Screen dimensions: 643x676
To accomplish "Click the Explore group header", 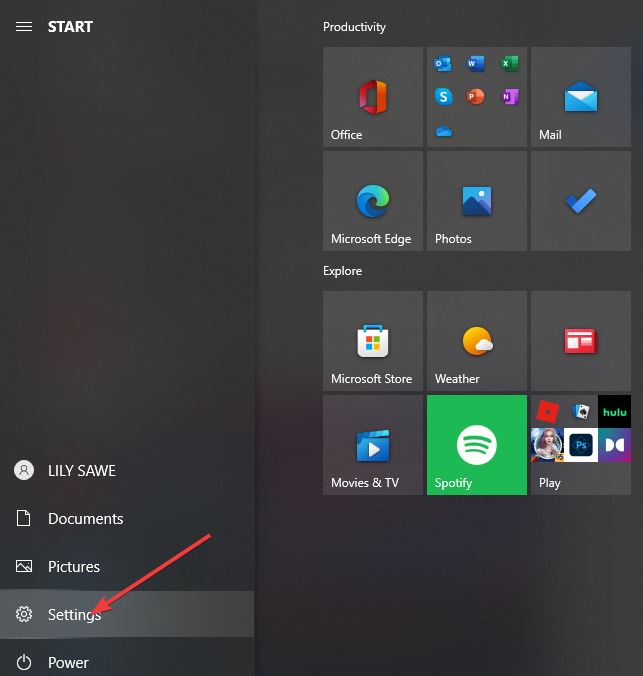I will (x=342, y=271).
